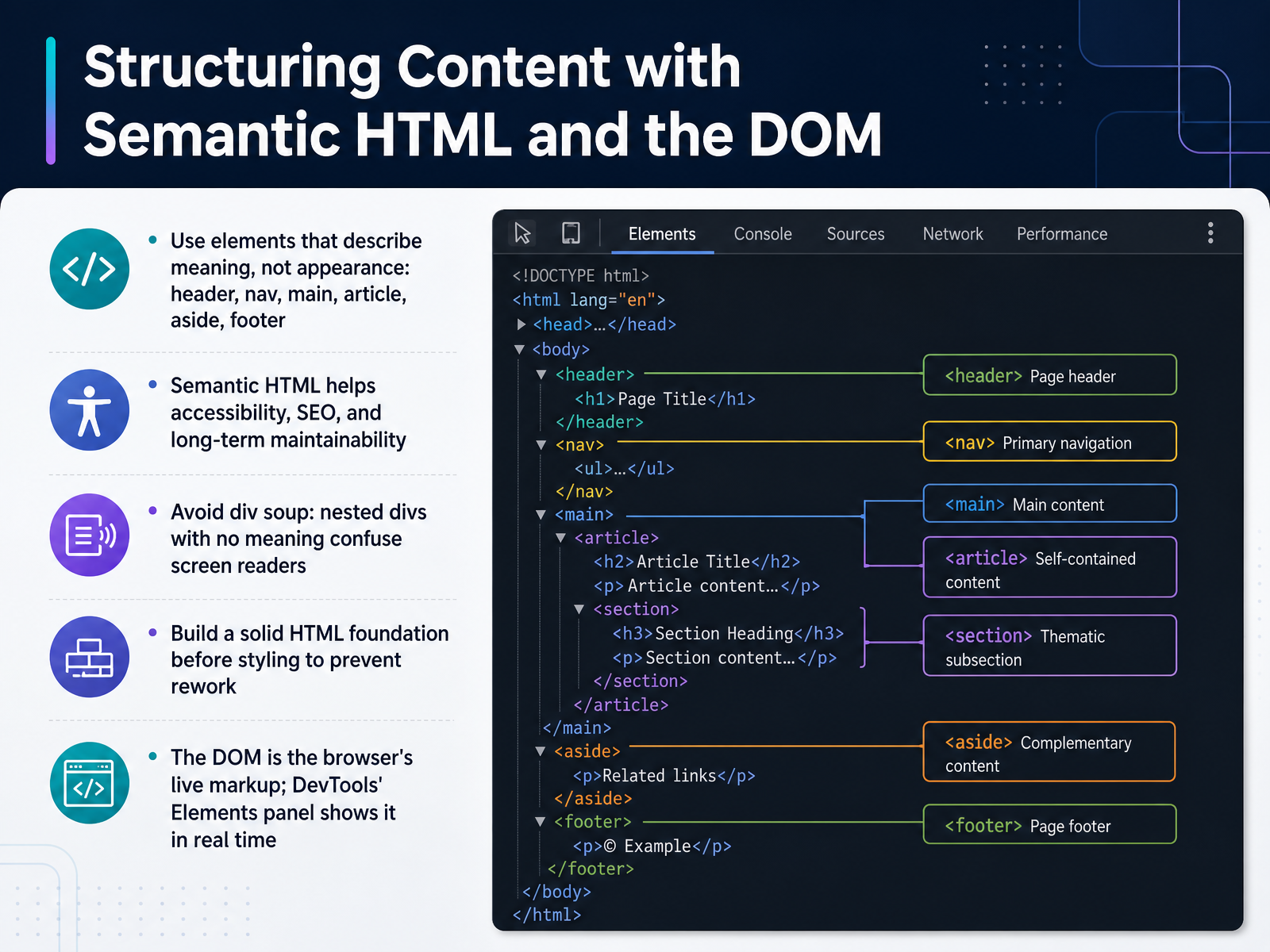Select the closing </main> tag
1270x952 pixels.
(577, 728)
